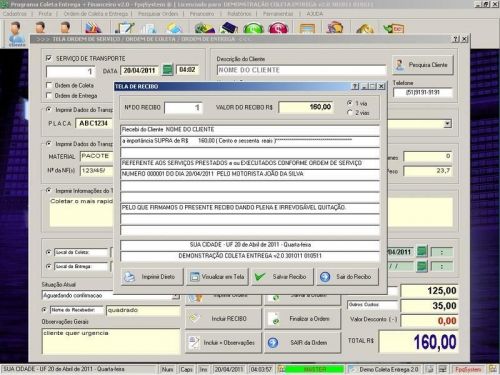Click the computer icon in the status bar
Image resolution: width=500 pixels, height=375 pixels.
(443, 369)
